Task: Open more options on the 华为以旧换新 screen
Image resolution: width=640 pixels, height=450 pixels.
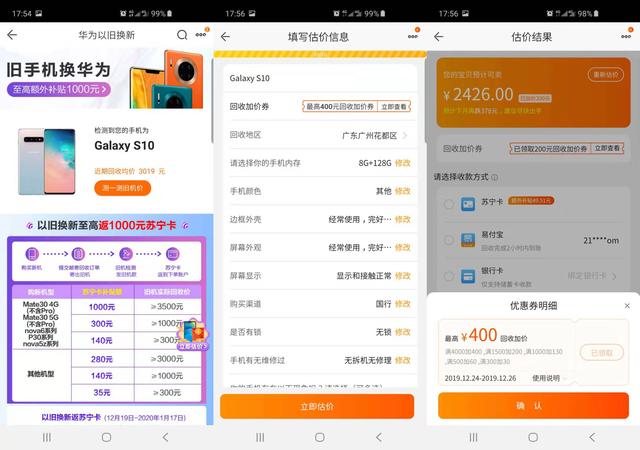Action: [201, 35]
